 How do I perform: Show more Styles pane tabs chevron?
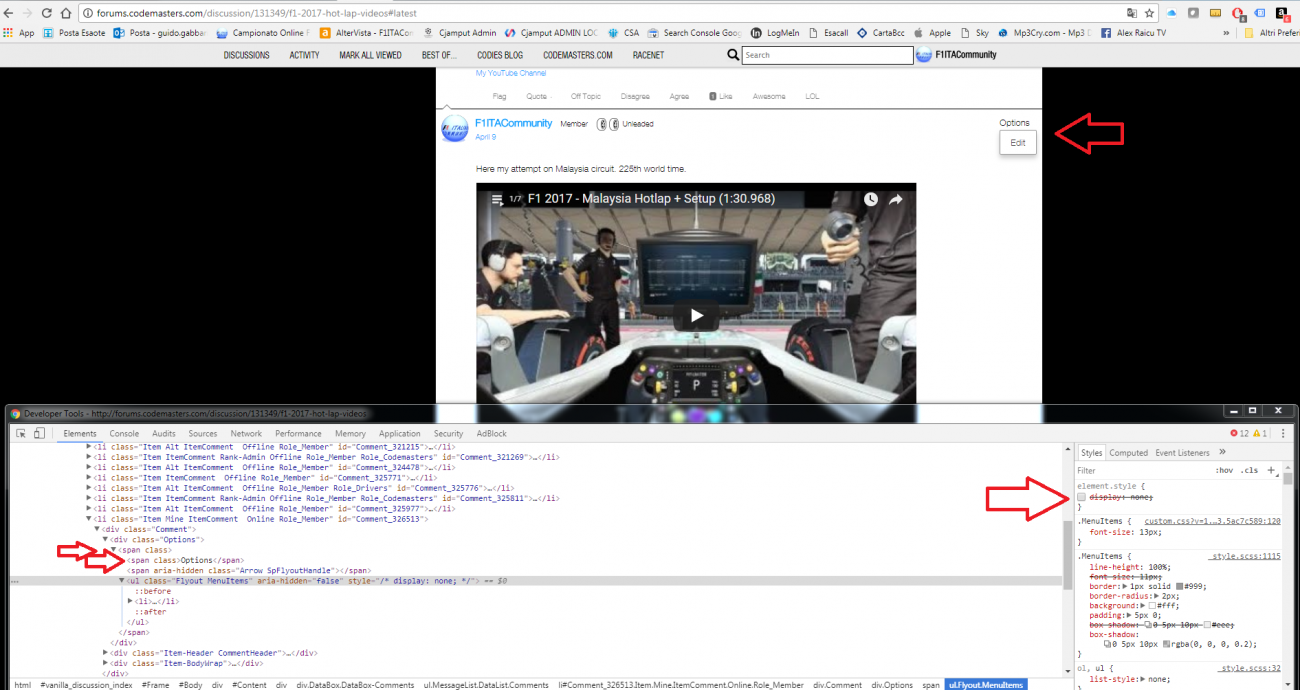1223,452
